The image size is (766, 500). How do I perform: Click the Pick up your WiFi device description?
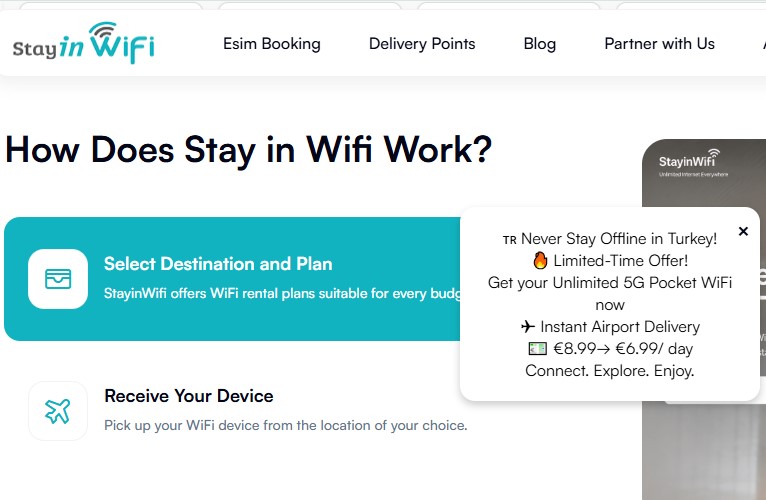point(286,425)
